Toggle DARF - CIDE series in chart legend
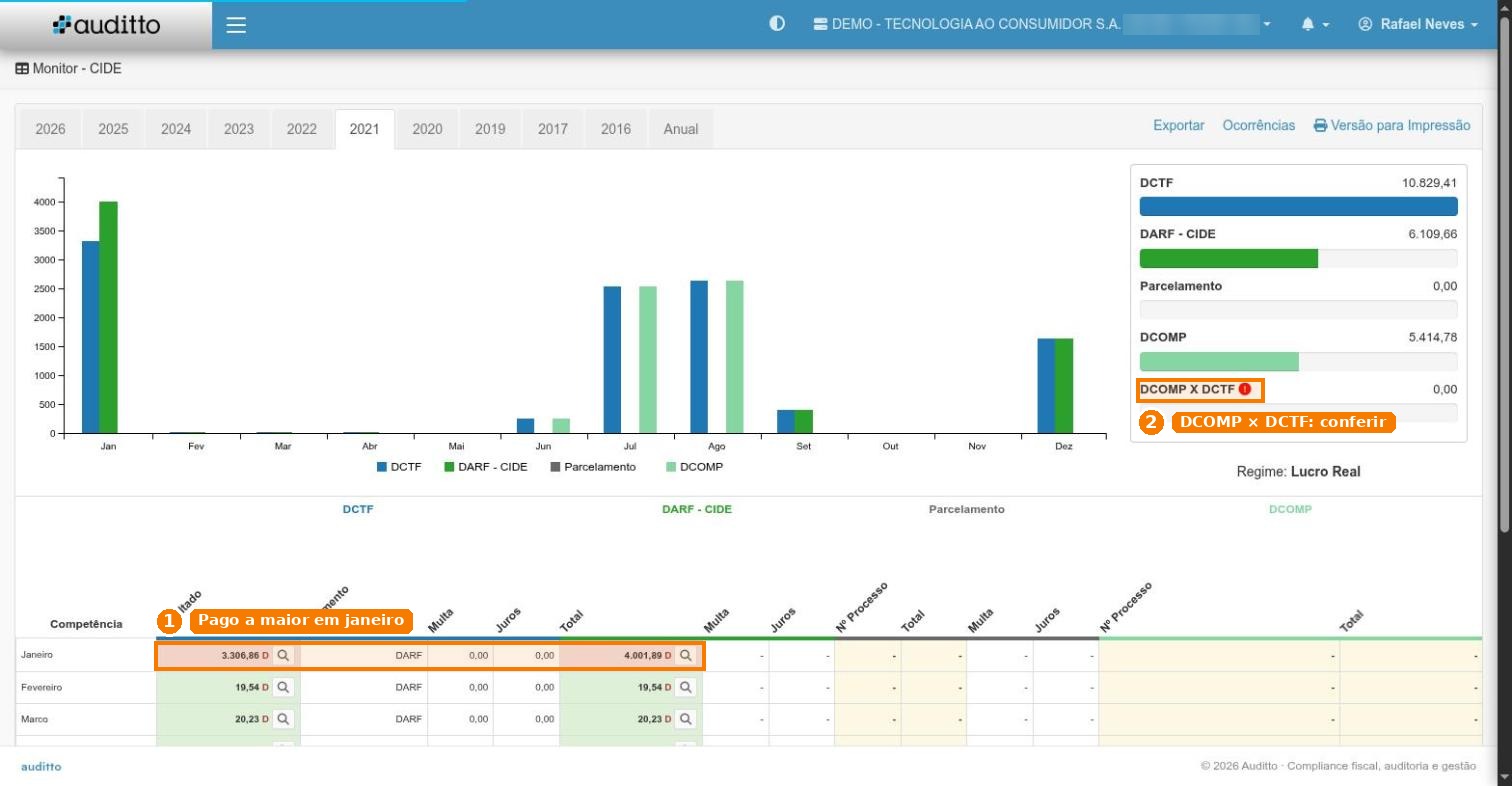This screenshot has width=1512, height=786. click(485, 467)
